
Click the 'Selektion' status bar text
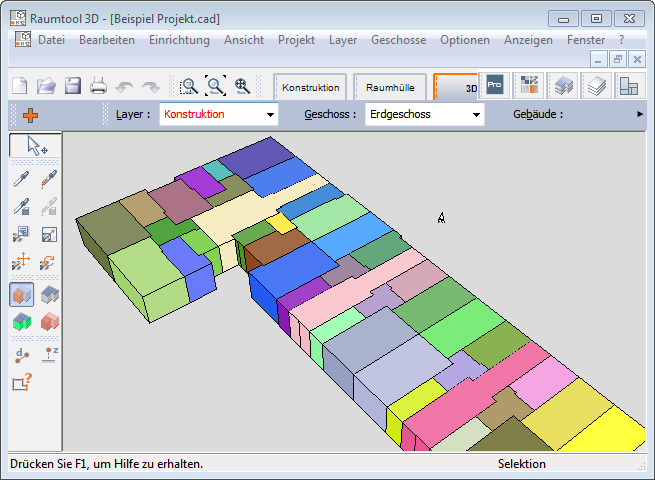click(x=522, y=464)
